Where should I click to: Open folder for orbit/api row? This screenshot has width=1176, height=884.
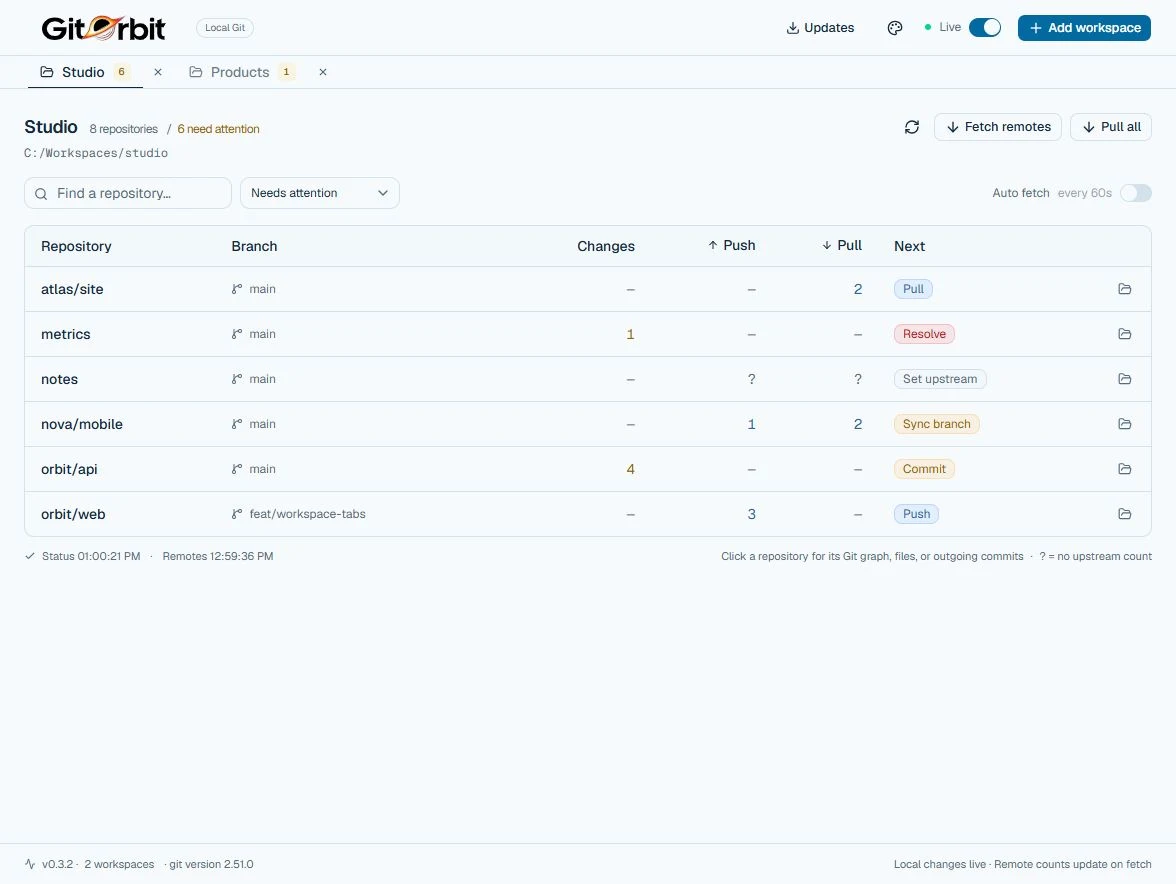(x=1124, y=469)
